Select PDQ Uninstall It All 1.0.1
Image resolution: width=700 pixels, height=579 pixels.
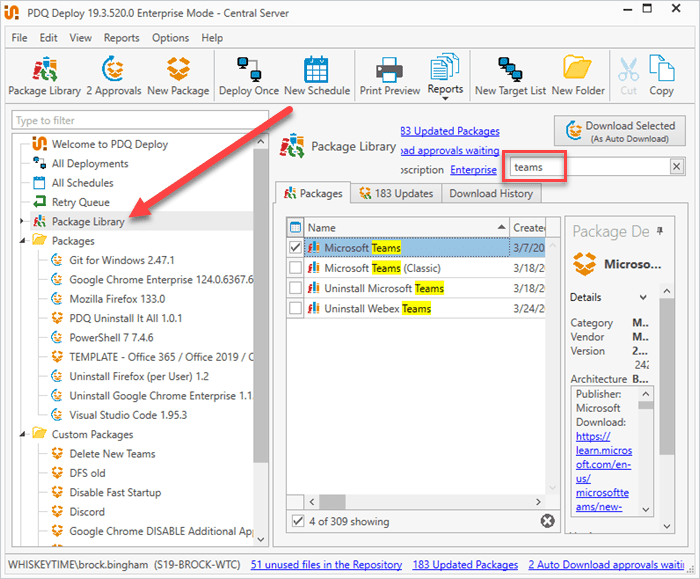[x=125, y=318]
